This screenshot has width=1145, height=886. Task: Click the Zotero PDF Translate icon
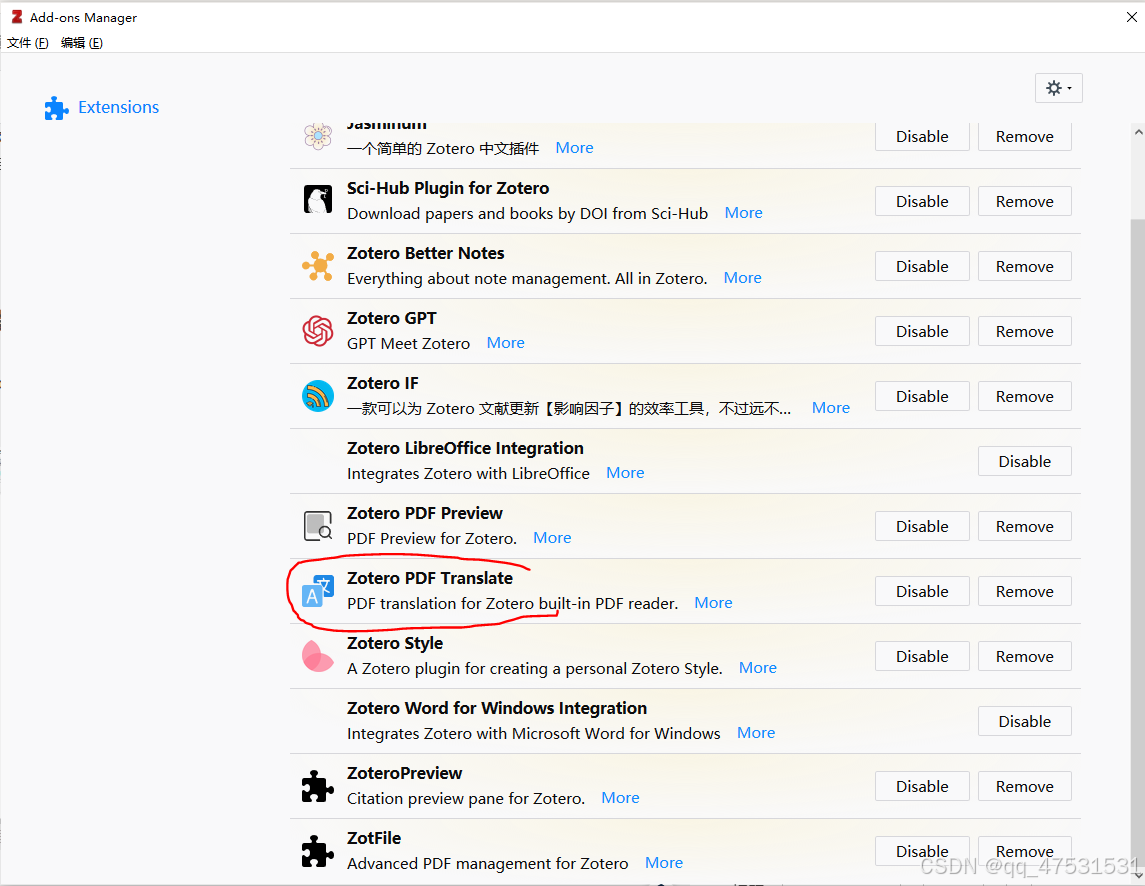point(318,591)
